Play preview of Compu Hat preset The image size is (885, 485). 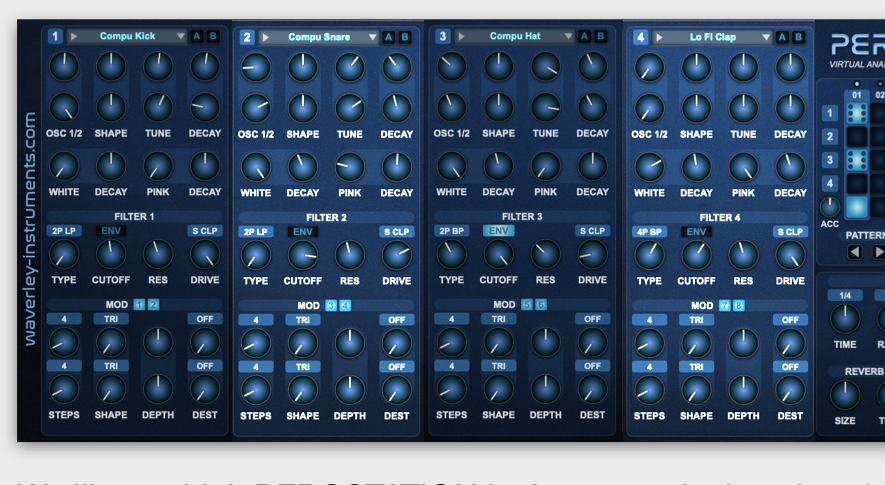tap(461, 36)
